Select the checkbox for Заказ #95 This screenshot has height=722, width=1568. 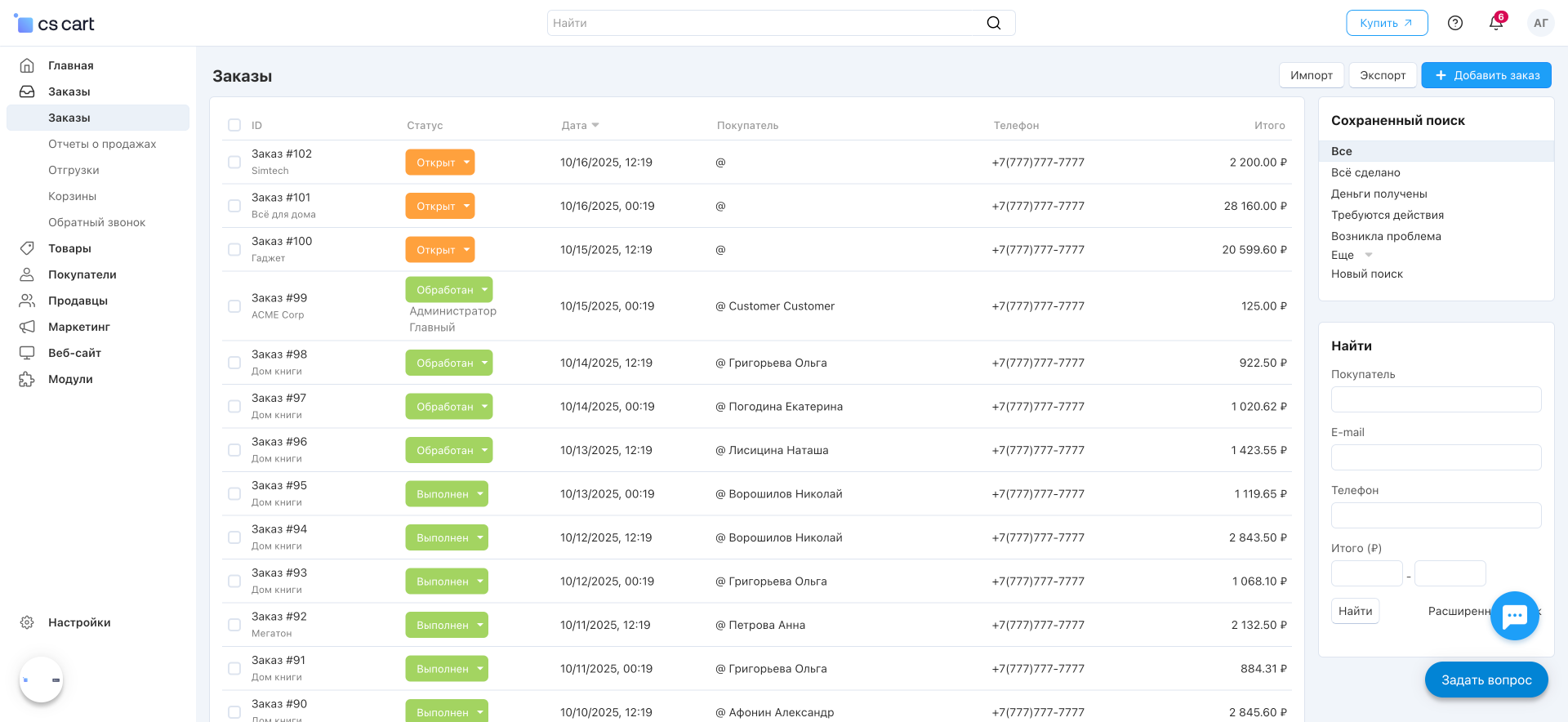click(234, 493)
